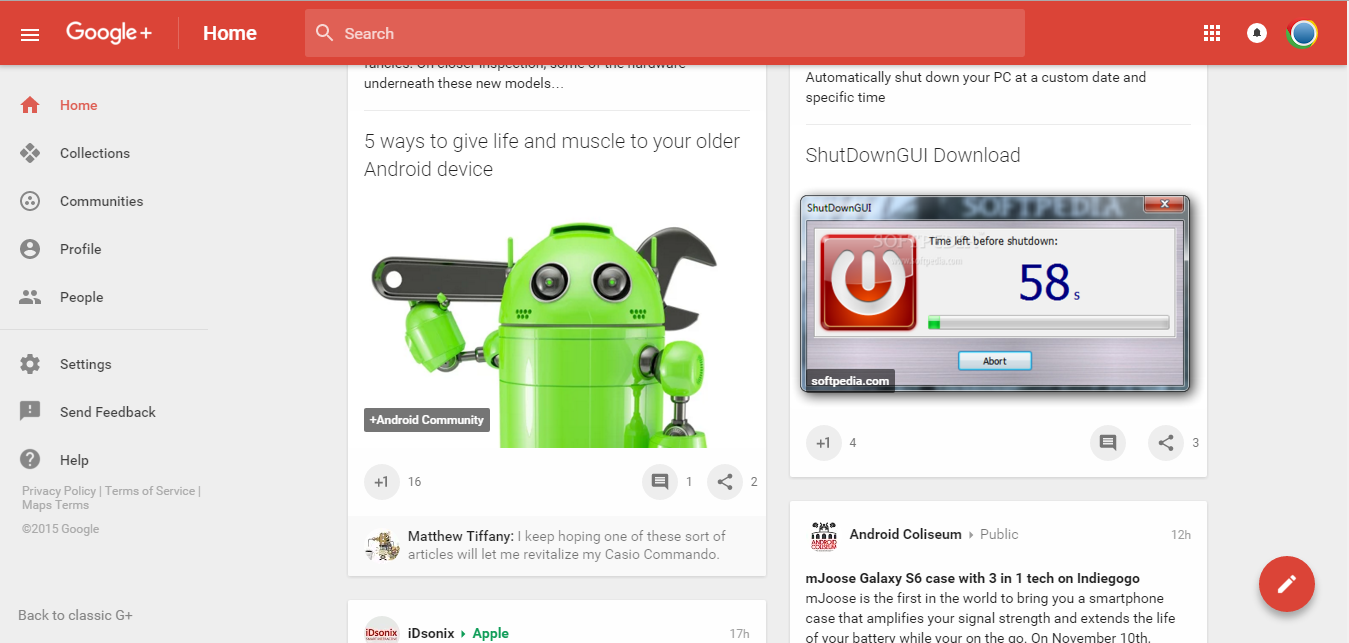Image resolution: width=1349 pixels, height=643 pixels.
Task: Click the People group icon
Action: (x=30, y=297)
